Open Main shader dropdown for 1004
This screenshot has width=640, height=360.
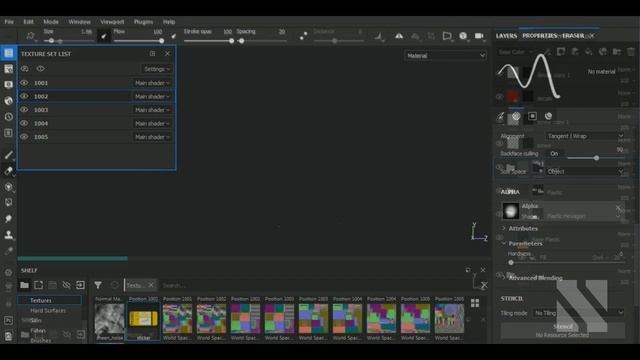(x=152, y=123)
